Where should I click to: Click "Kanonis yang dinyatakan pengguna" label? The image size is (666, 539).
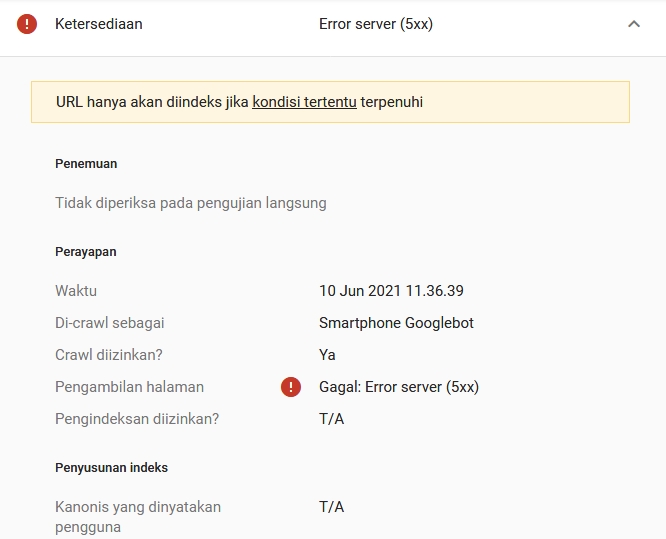tap(138, 516)
